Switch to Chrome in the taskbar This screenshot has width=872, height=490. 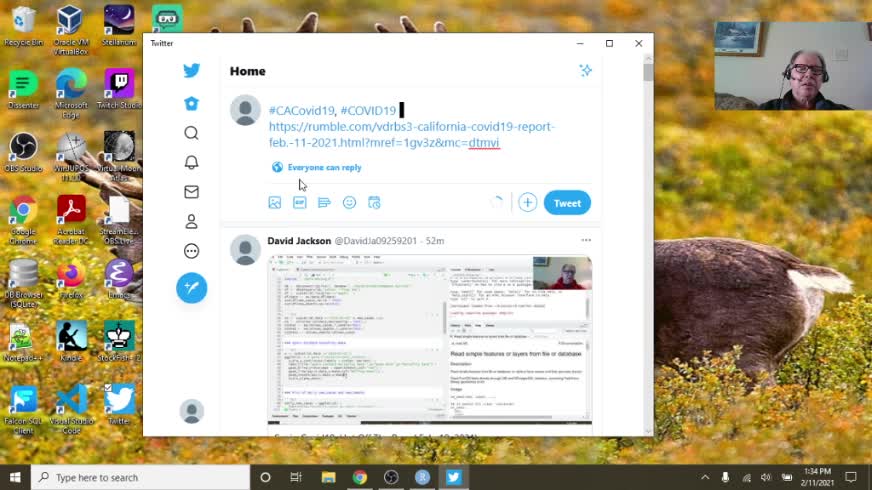360,477
